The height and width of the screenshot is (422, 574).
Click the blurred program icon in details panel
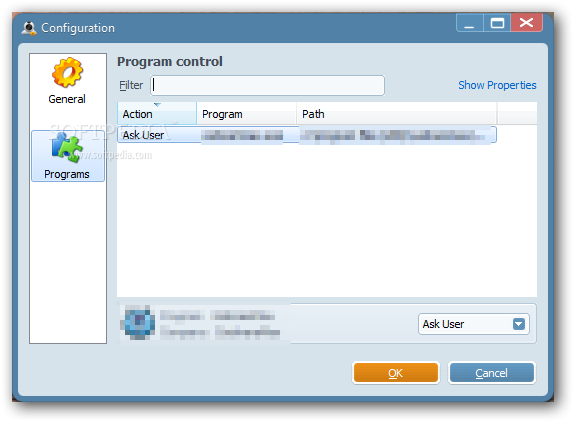(138, 322)
